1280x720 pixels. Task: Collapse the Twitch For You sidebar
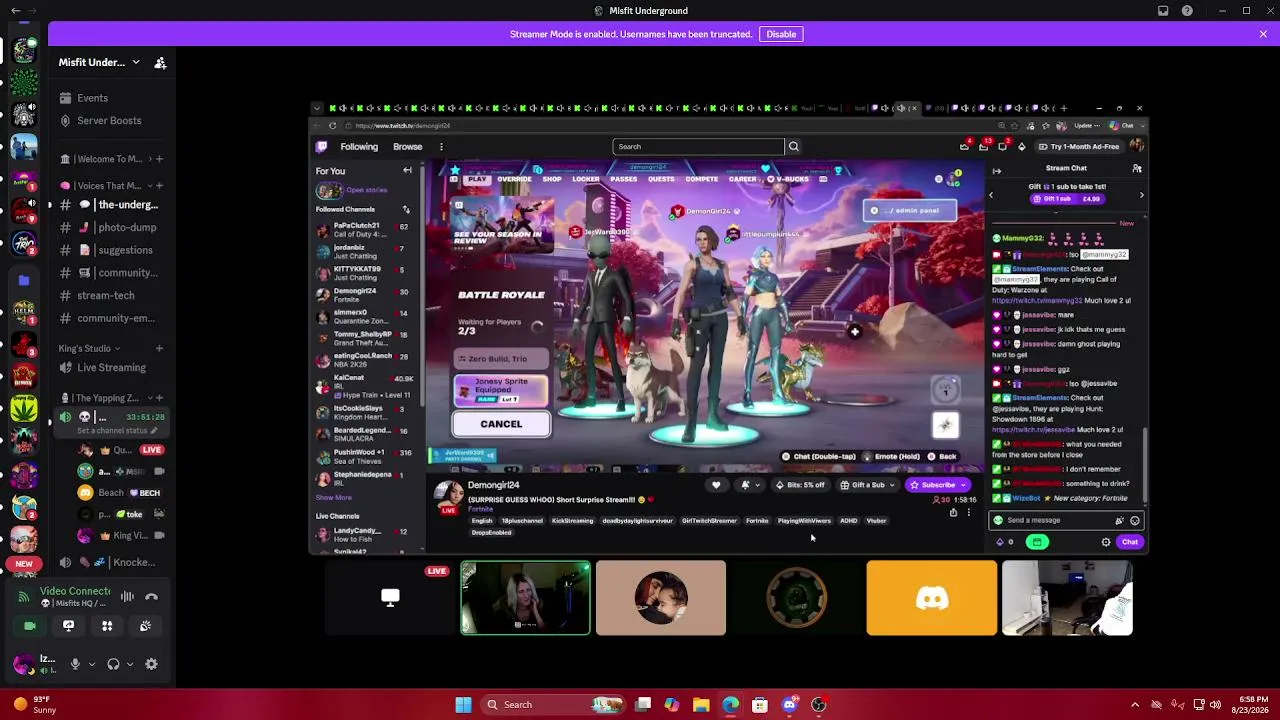tap(407, 171)
